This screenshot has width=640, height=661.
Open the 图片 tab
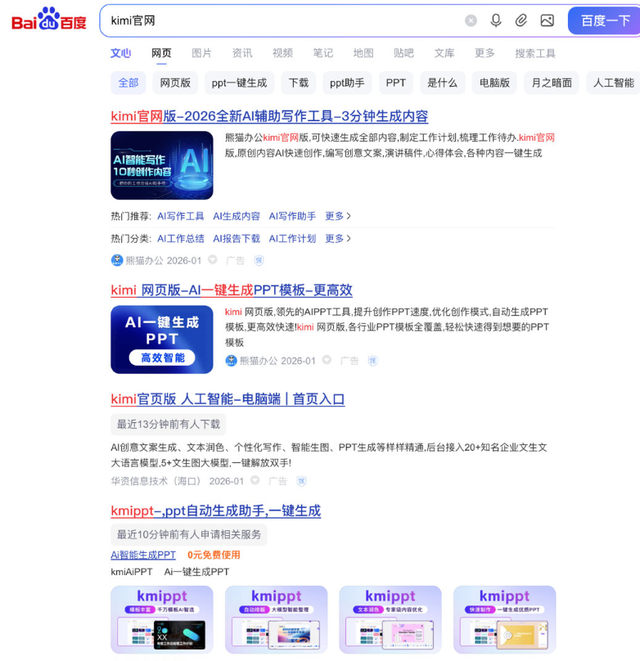202,53
